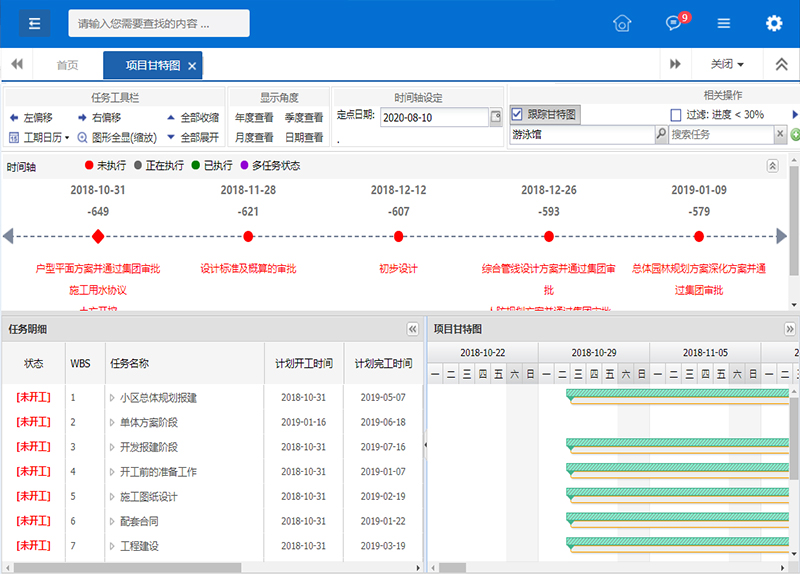Click 全部展开 expand all button
This screenshot has height=574, width=800.
coord(193,137)
